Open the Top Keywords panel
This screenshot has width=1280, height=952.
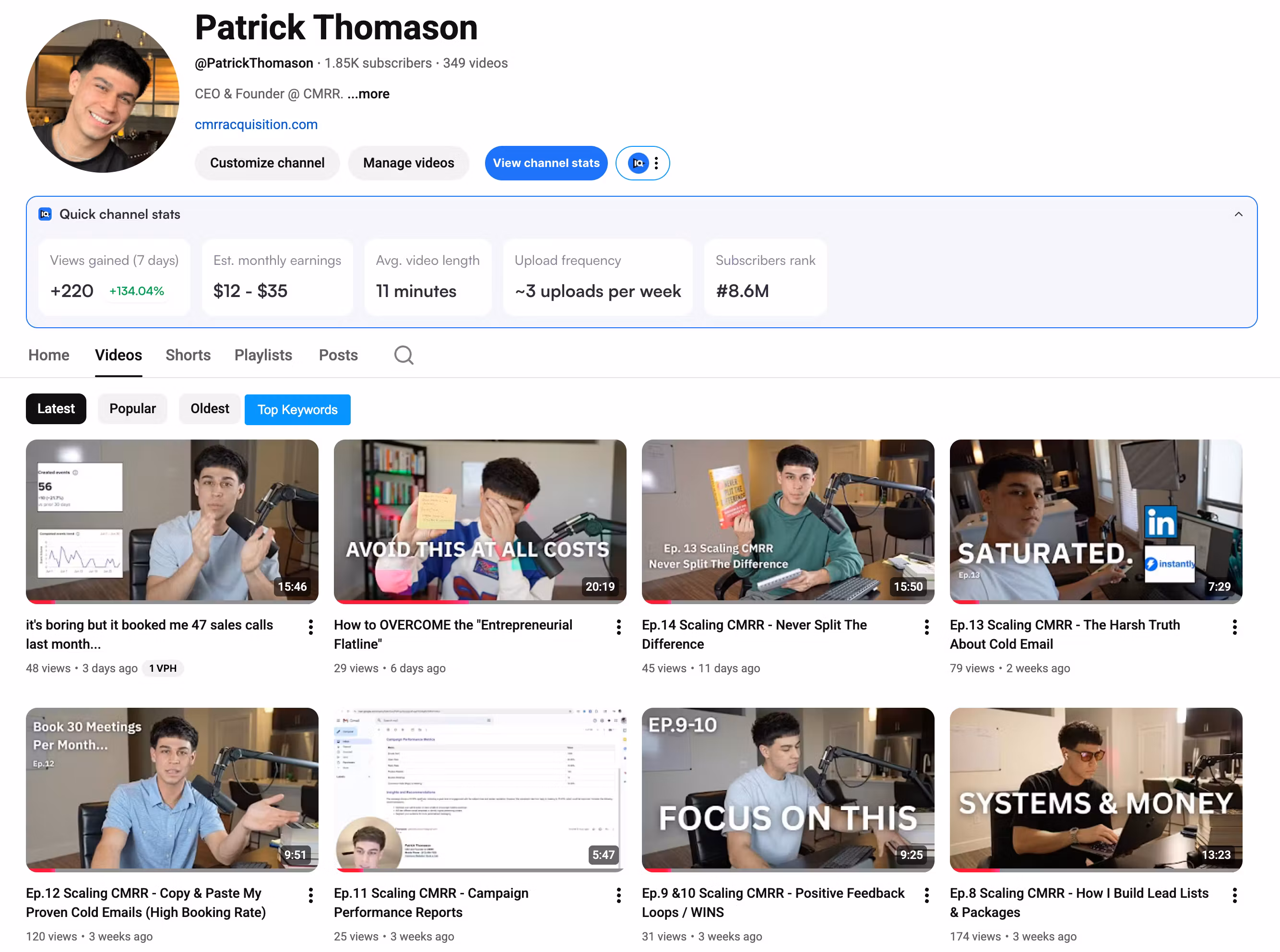297,410
